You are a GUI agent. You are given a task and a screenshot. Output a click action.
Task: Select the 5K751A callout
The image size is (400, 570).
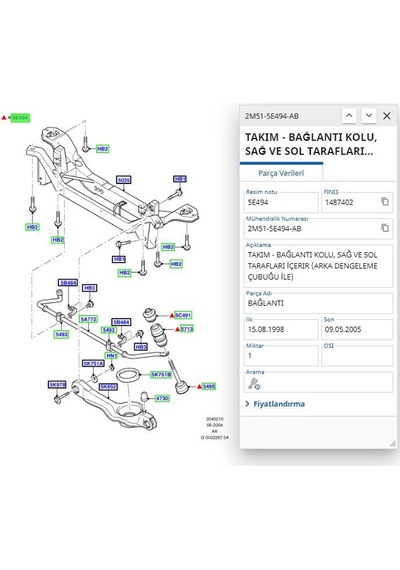click(93, 364)
